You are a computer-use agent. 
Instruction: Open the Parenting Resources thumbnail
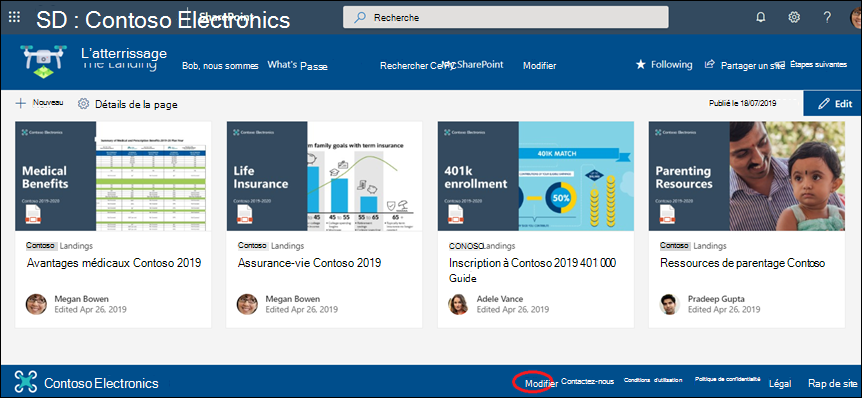click(747, 176)
